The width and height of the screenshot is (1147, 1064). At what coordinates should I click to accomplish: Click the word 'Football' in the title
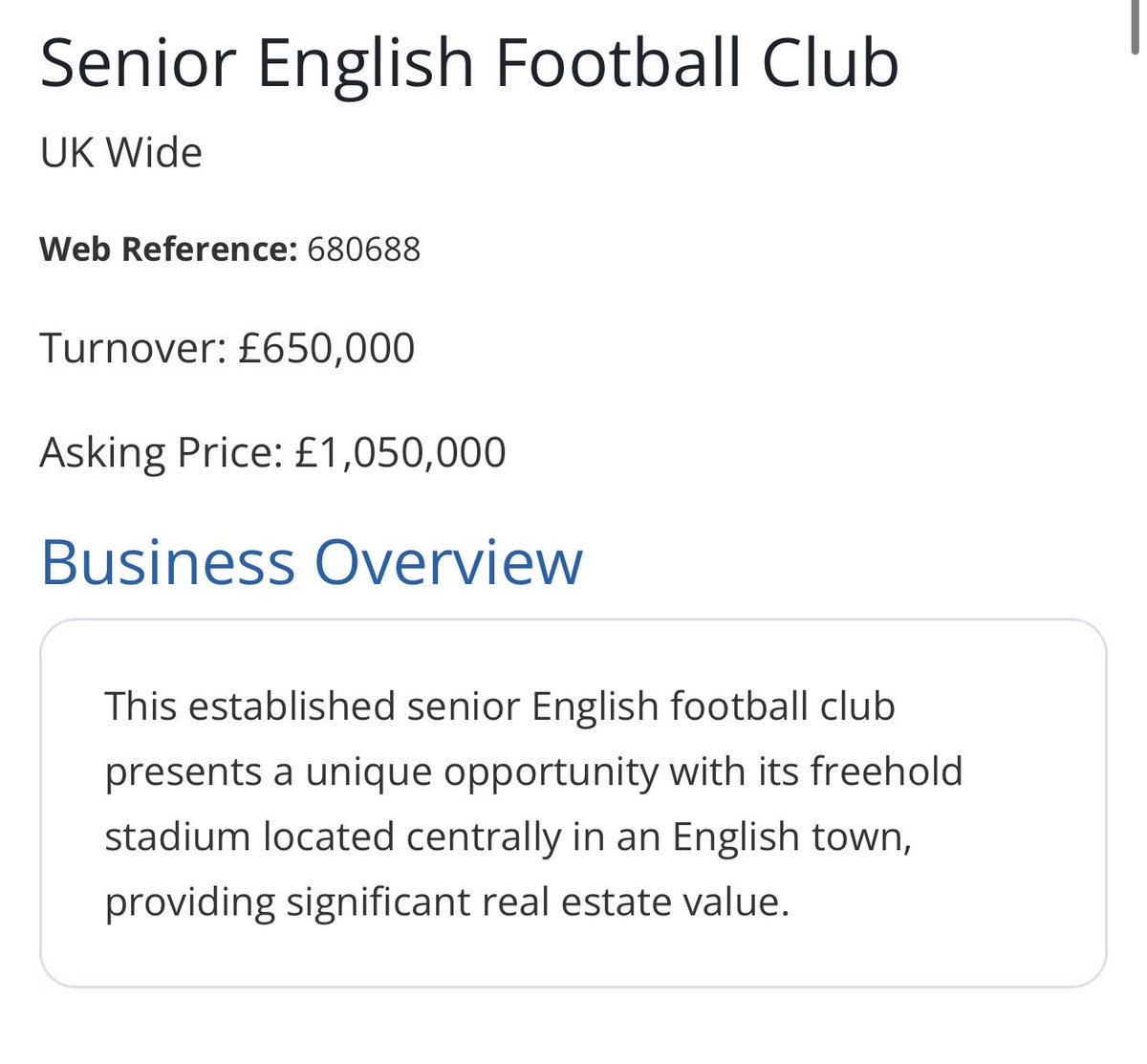coord(619,65)
